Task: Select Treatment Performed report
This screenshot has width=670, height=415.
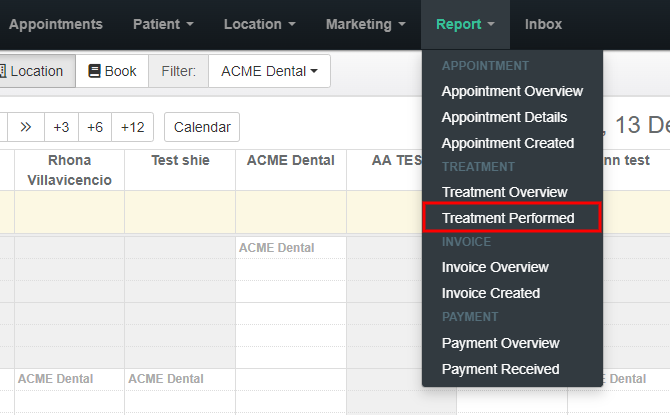Action: (512, 218)
